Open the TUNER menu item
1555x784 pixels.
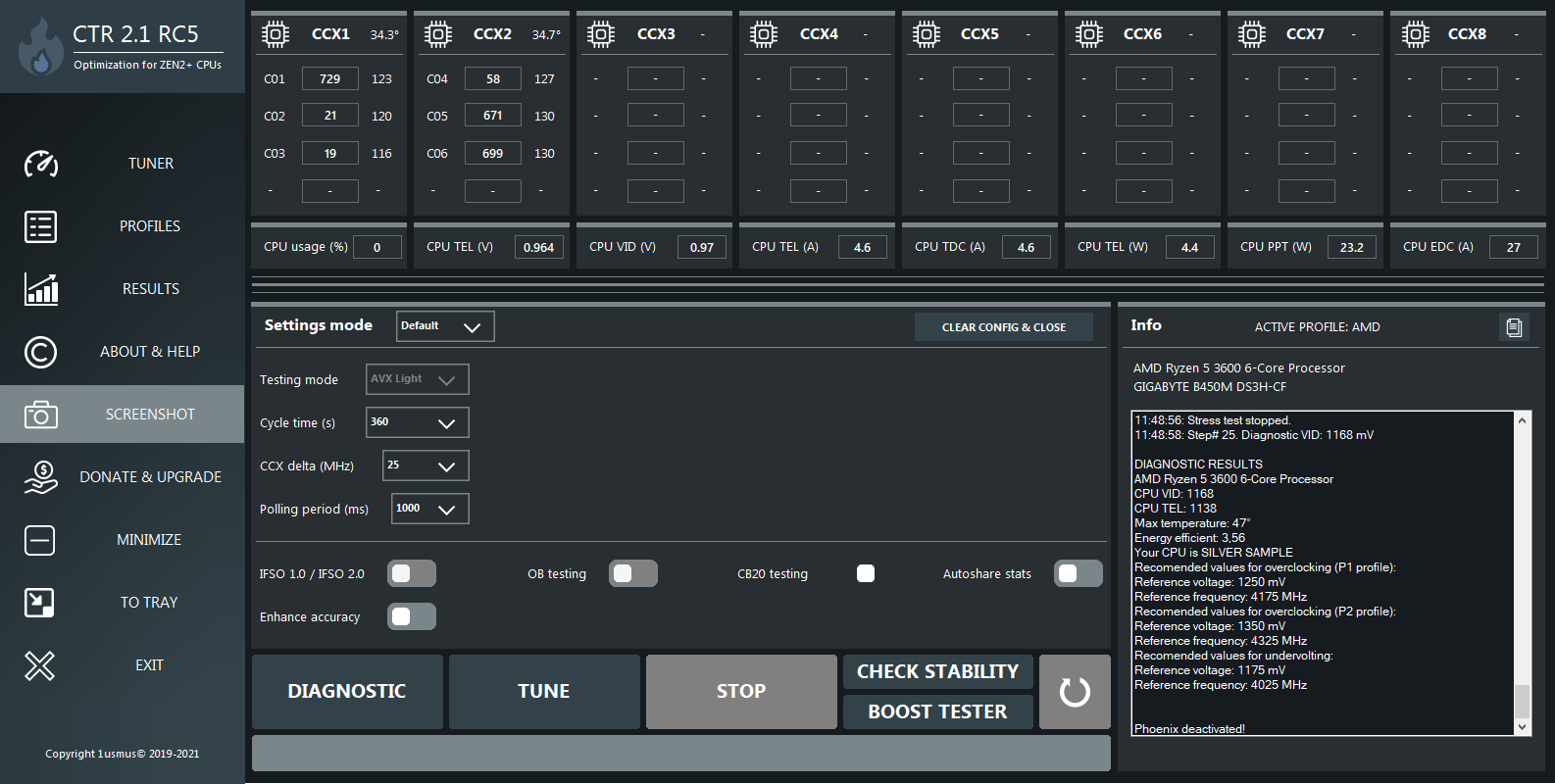[x=150, y=164]
